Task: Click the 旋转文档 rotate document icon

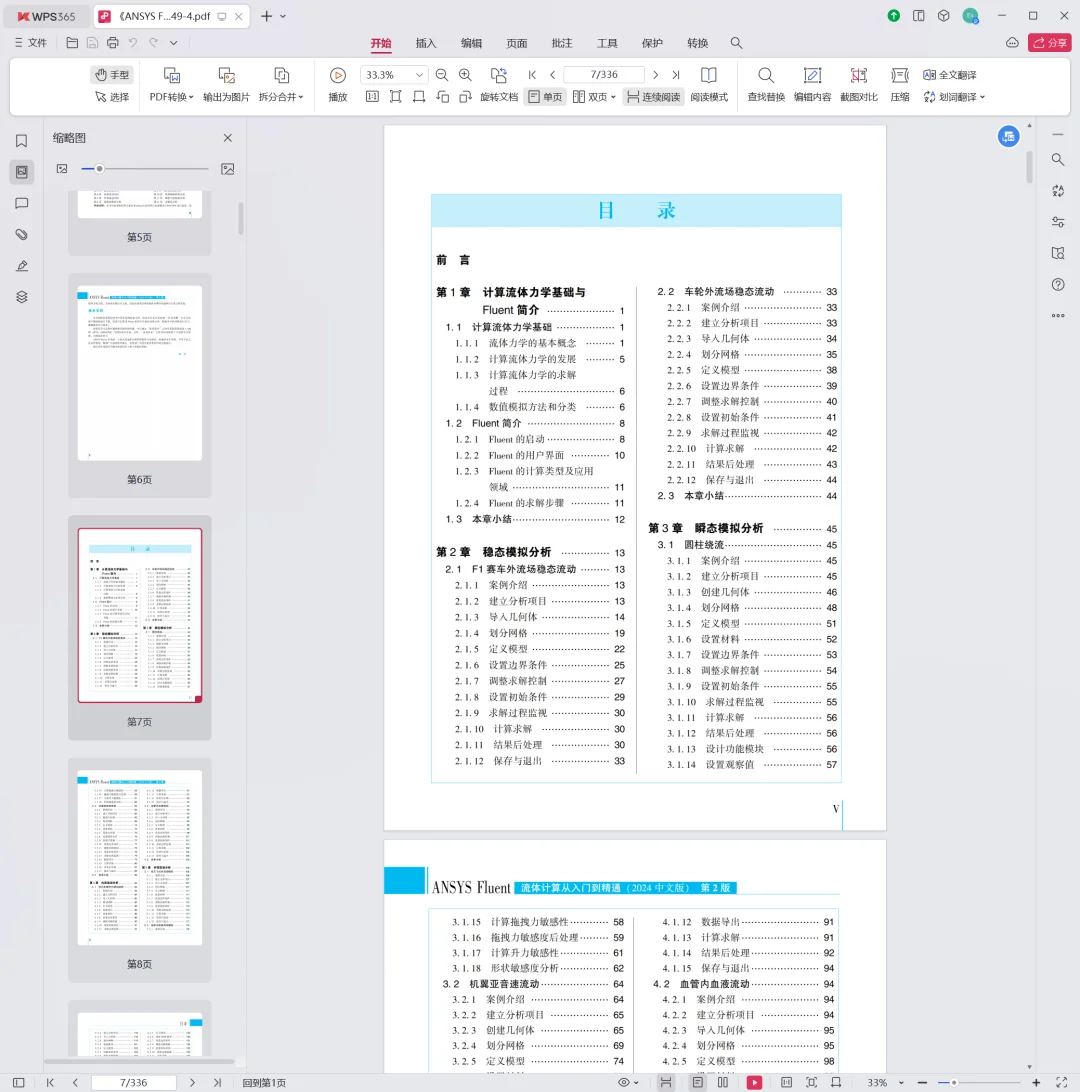Action: (499, 75)
